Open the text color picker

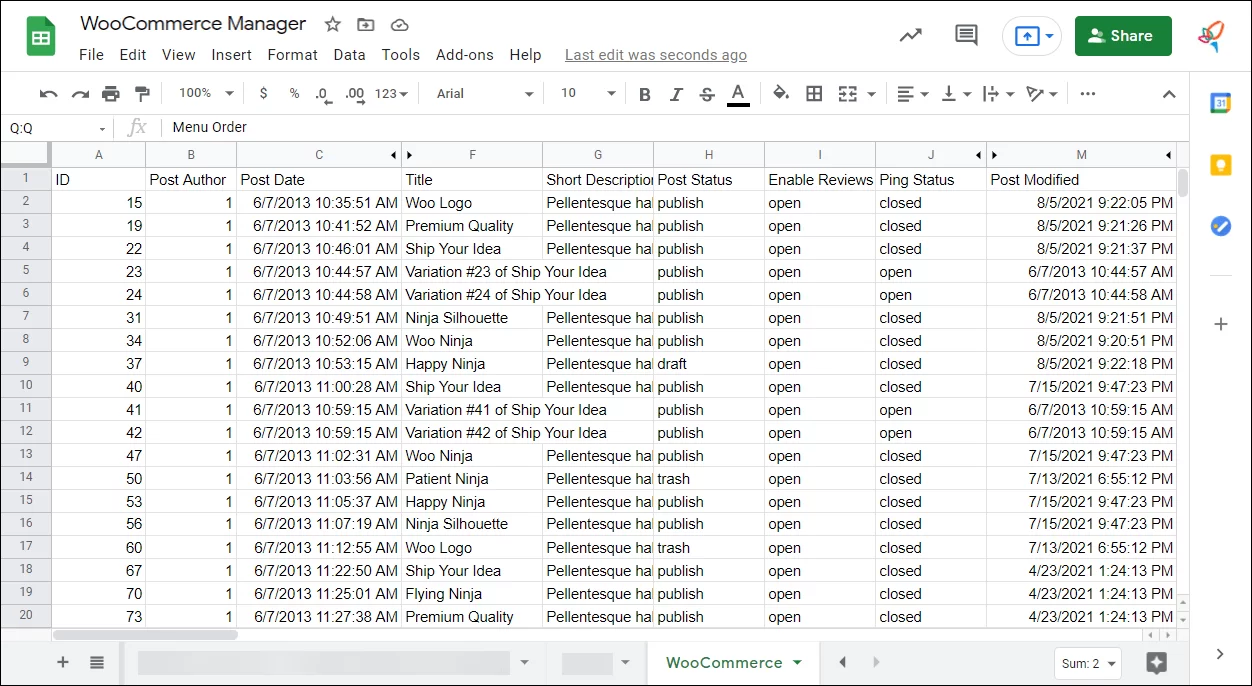point(739,93)
